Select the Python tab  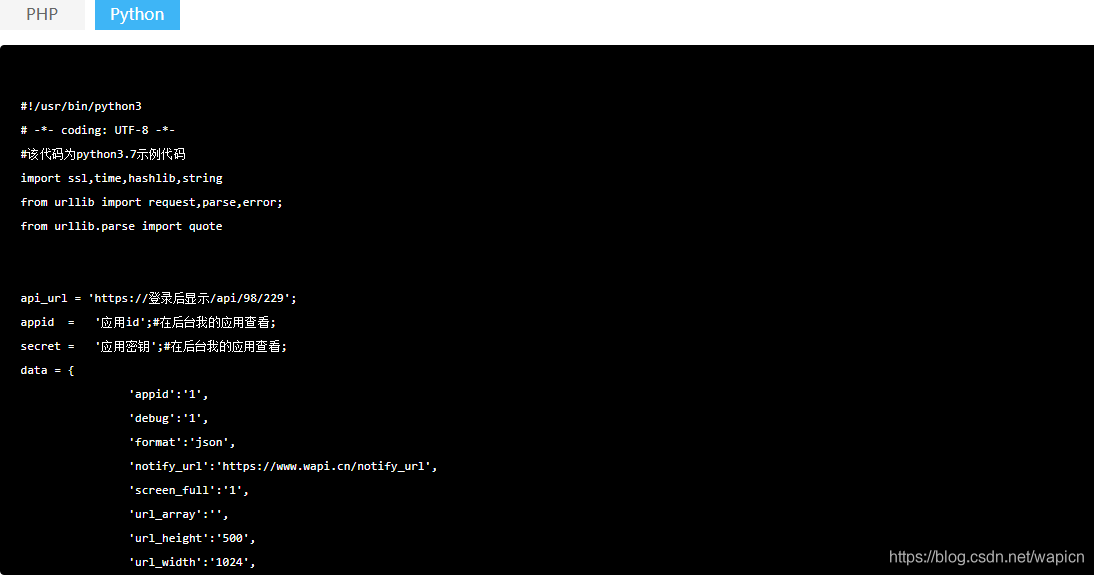(x=137, y=14)
